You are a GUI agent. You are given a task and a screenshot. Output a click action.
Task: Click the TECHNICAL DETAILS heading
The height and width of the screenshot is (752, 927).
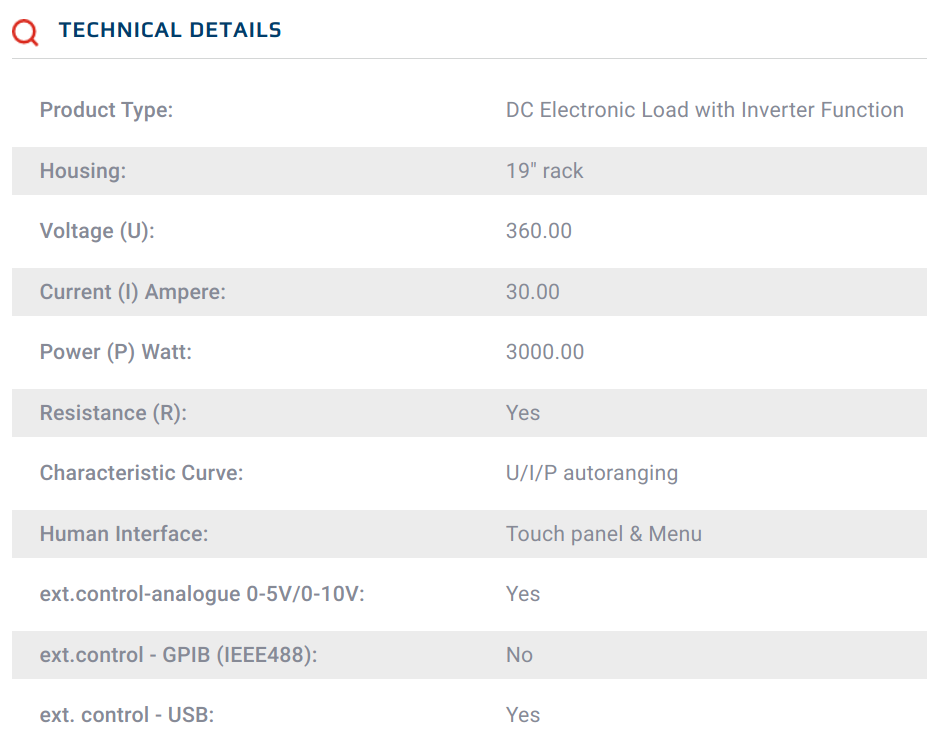click(x=170, y=31)
